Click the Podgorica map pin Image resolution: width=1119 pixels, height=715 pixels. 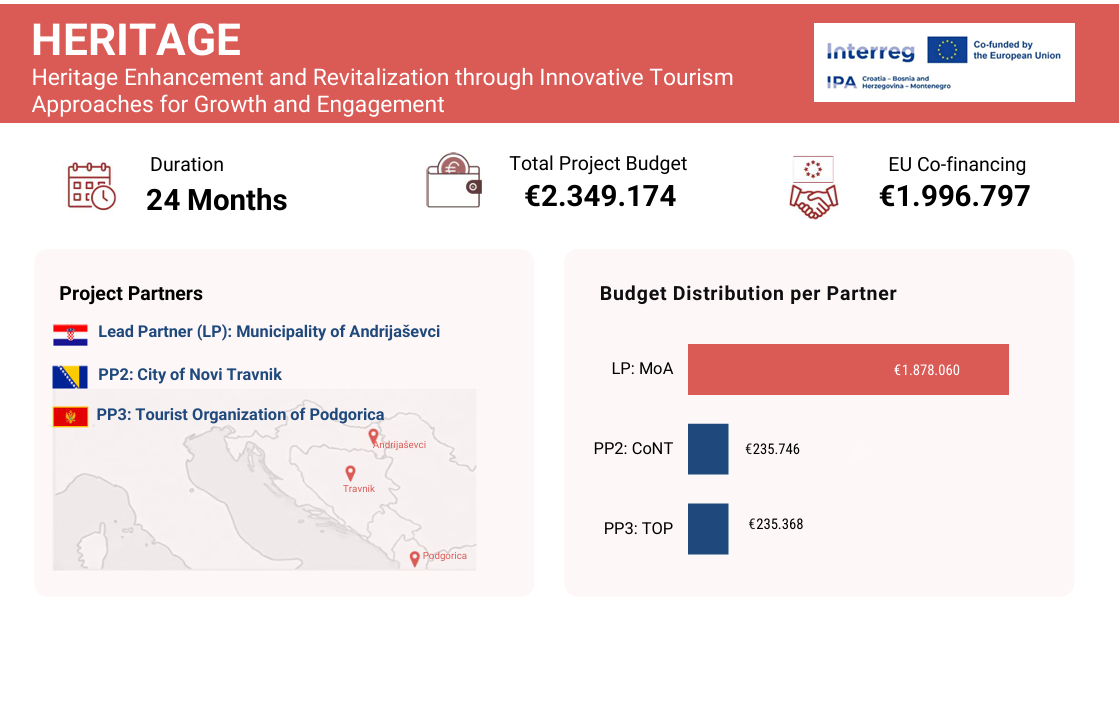(x=415, y=559)
